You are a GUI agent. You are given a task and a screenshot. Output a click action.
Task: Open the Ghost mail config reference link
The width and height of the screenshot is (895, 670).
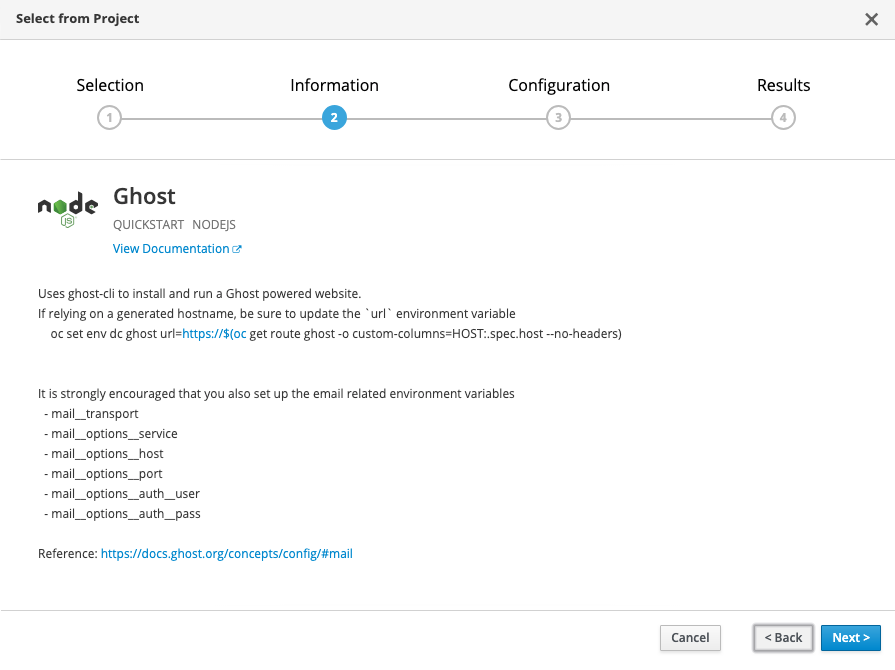point(225,553)
